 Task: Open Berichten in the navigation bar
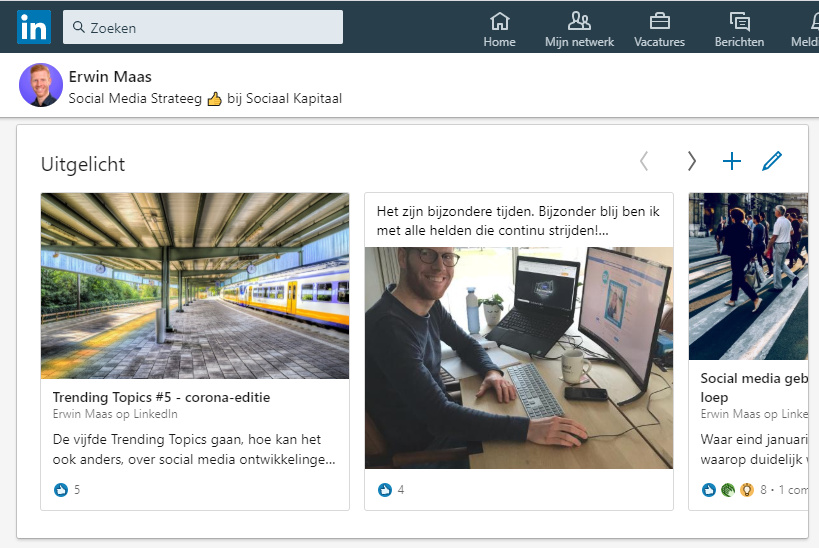(739, 30)
